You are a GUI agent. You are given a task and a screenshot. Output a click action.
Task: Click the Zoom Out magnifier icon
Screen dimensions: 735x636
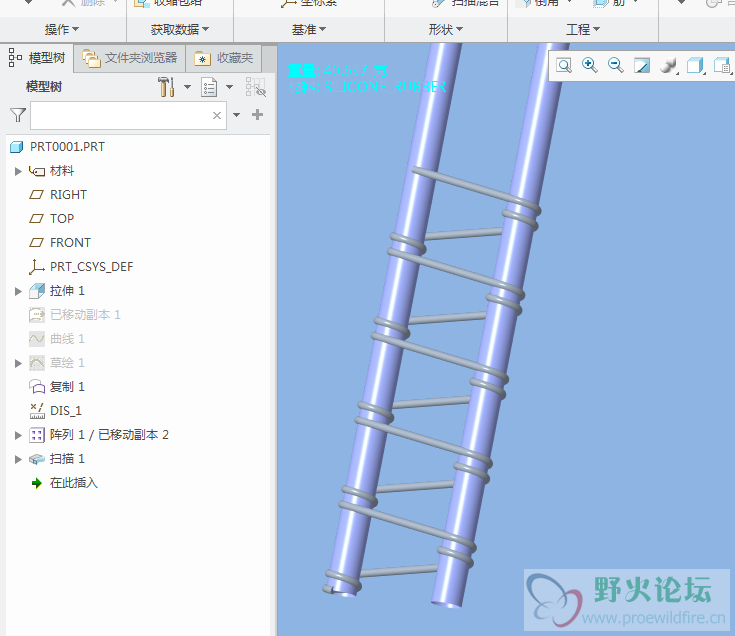[615, 65]
